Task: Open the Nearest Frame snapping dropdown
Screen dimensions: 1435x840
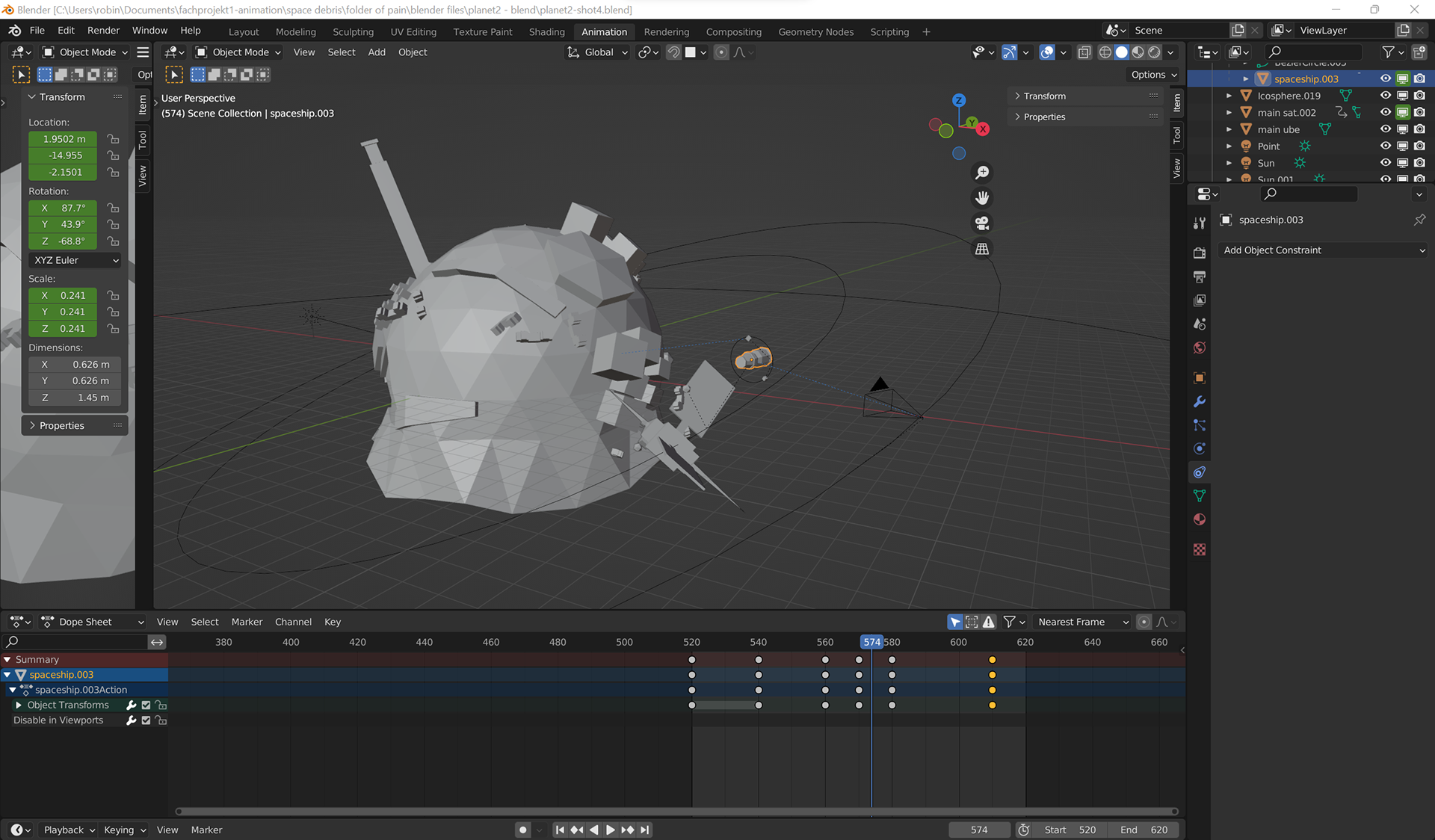Action: 1082,622
